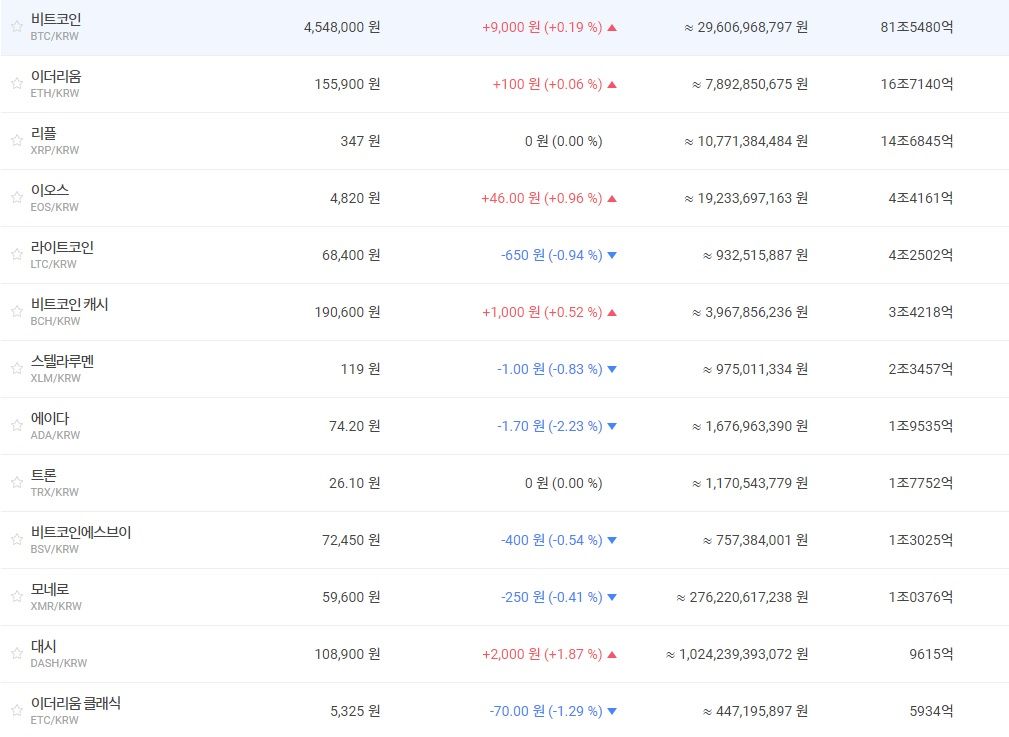Click the star icon beside 리플
Image resolution: width=1009 pixels, height=737 pixels.
[x=16, y=141]
